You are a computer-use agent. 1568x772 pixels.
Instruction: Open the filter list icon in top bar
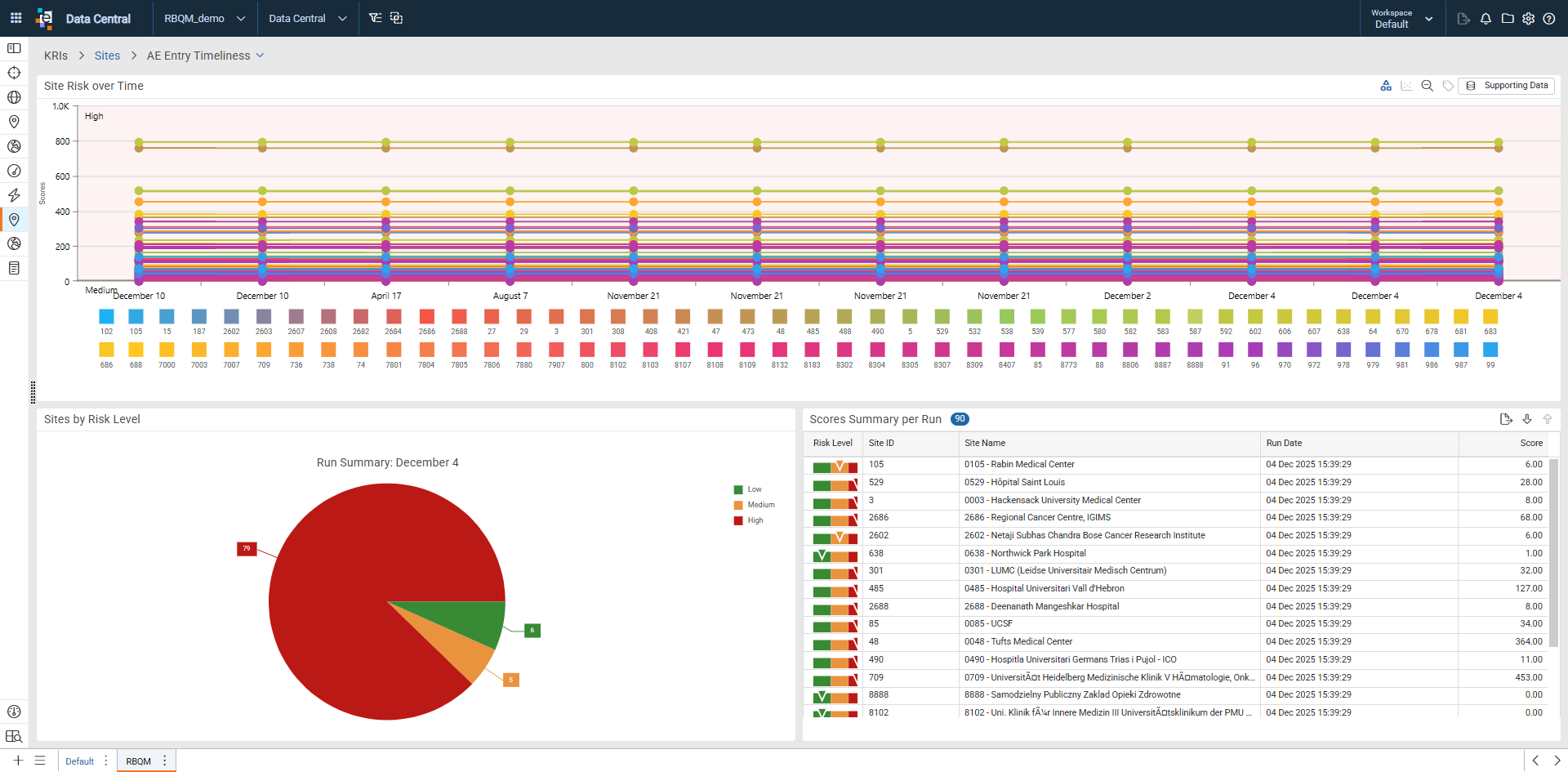(x=375, y=18)
